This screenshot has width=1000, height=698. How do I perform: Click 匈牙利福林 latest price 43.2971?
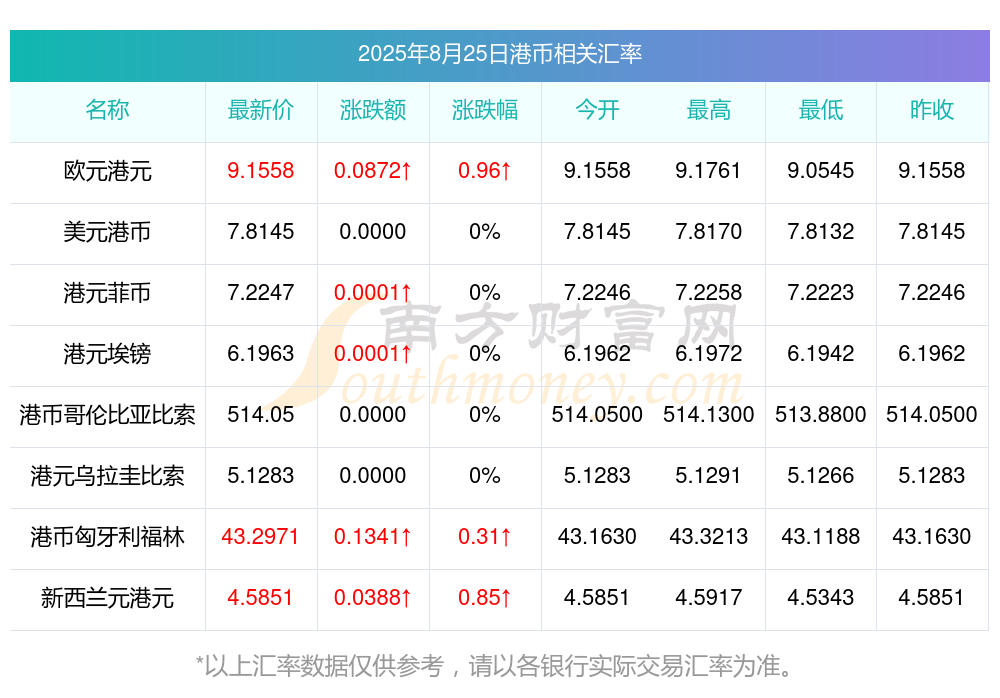pyautogui.click(x=260, y=536)
